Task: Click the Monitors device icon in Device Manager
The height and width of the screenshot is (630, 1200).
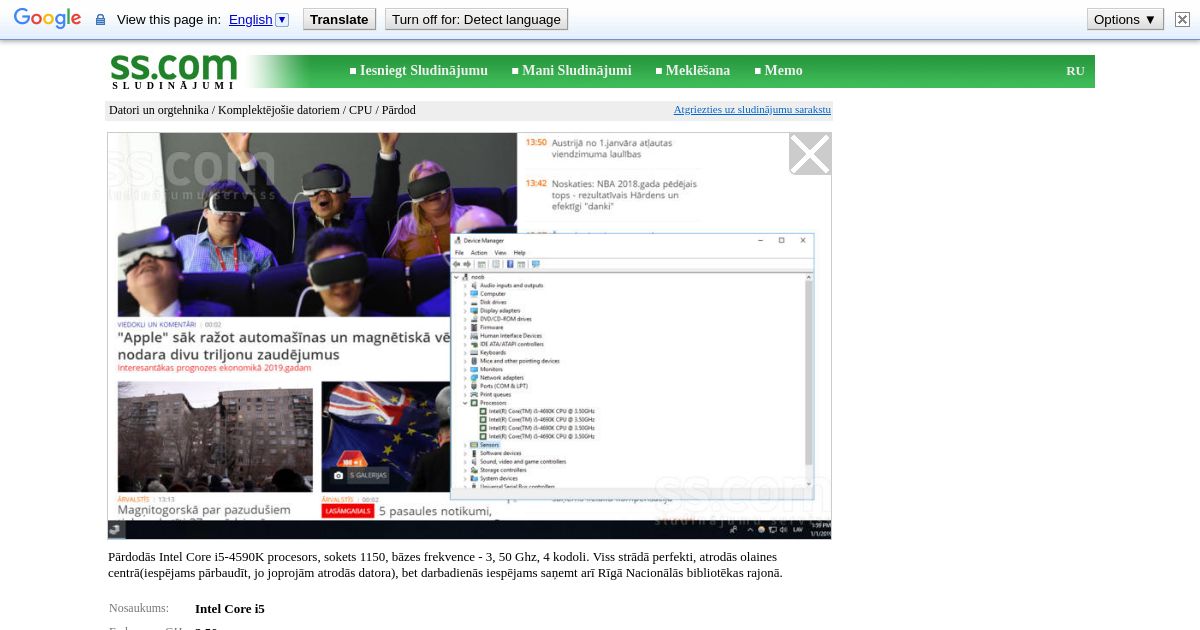Action: (x=474, y=369)
